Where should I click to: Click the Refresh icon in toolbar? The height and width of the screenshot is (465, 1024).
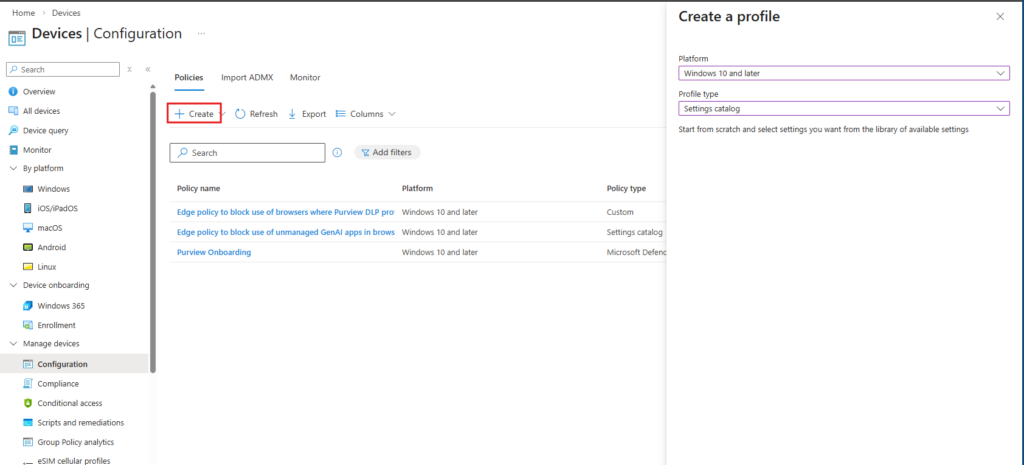coord(241,114)
